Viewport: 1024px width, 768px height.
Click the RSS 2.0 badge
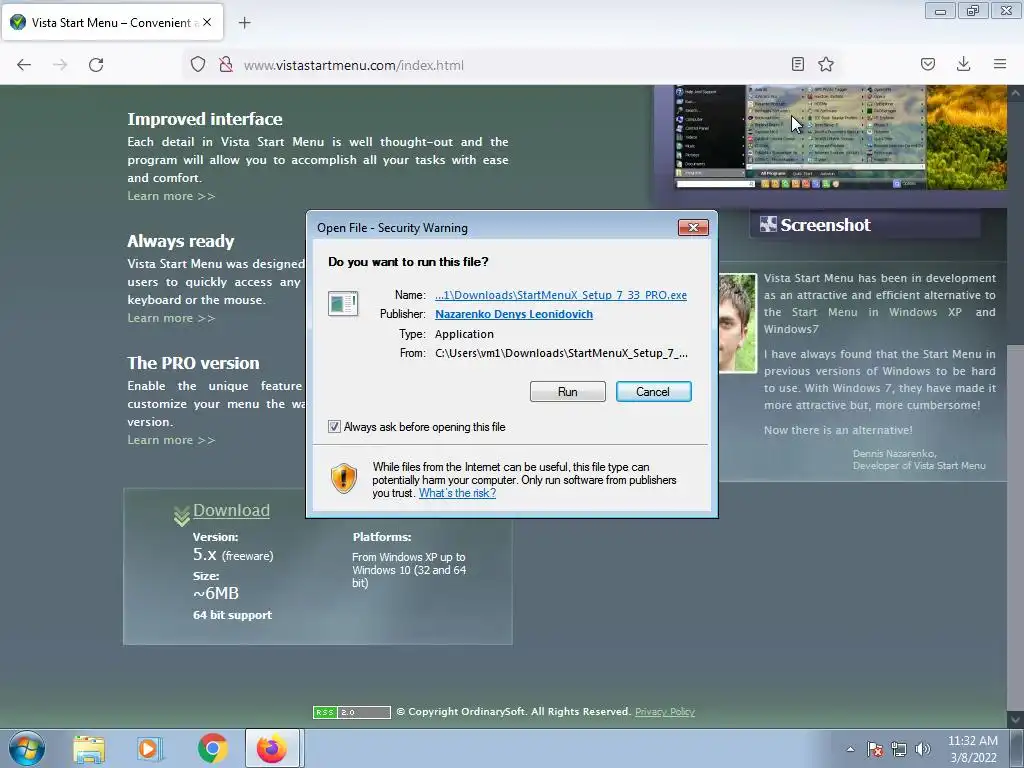351,712
